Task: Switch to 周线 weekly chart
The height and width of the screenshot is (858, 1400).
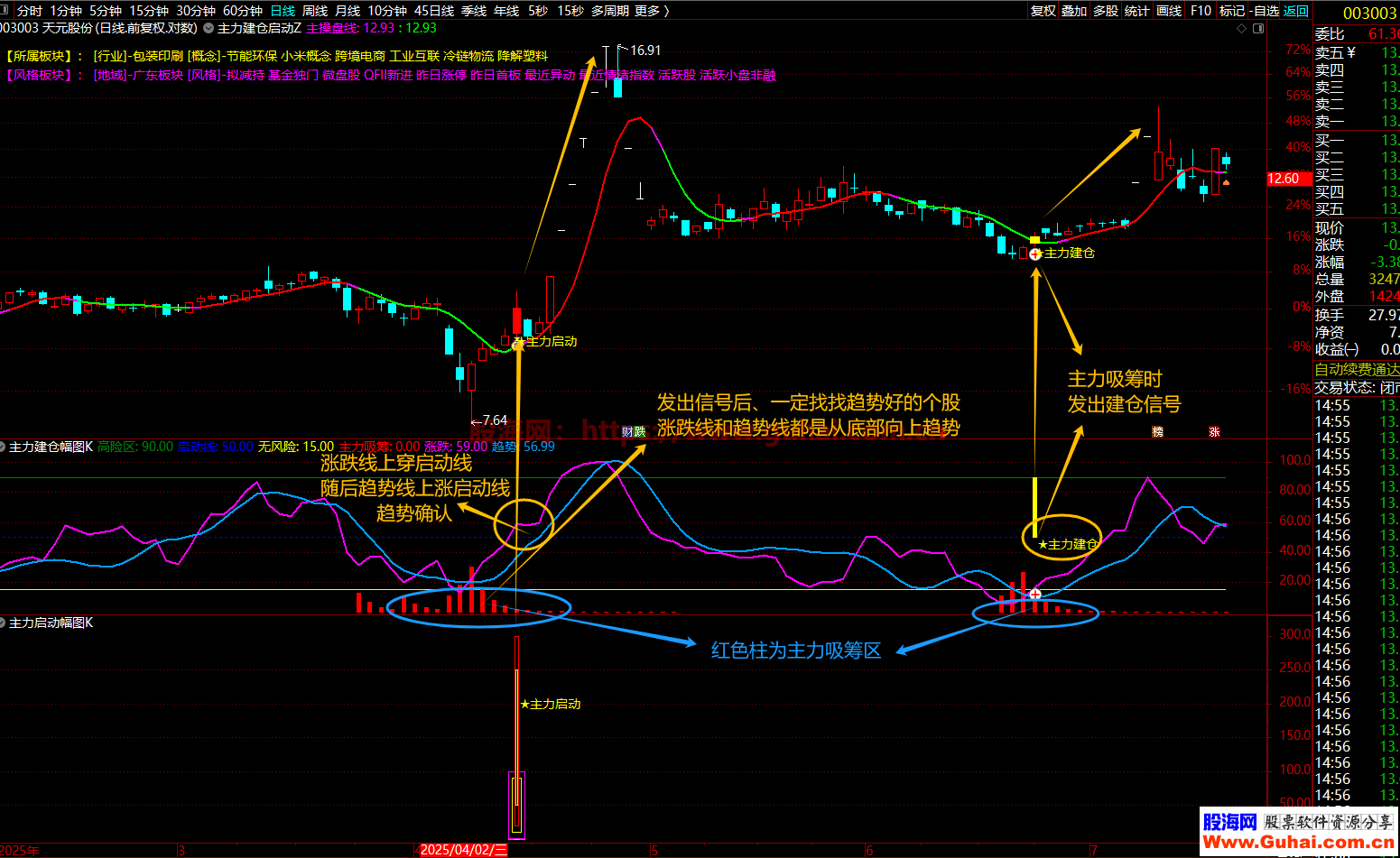Action: coord(315,11)
